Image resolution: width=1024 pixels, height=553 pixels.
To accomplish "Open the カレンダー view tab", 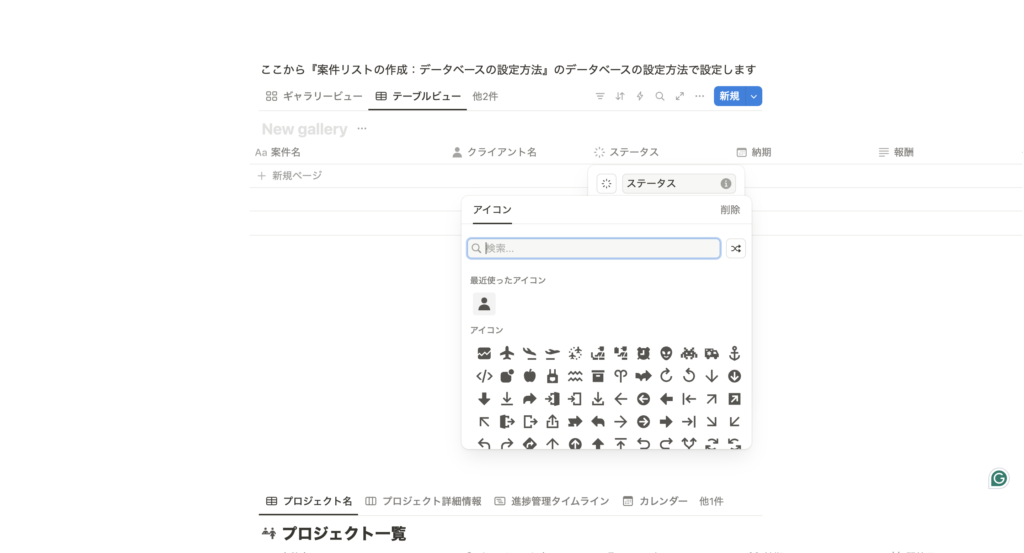I will [655, 501].
